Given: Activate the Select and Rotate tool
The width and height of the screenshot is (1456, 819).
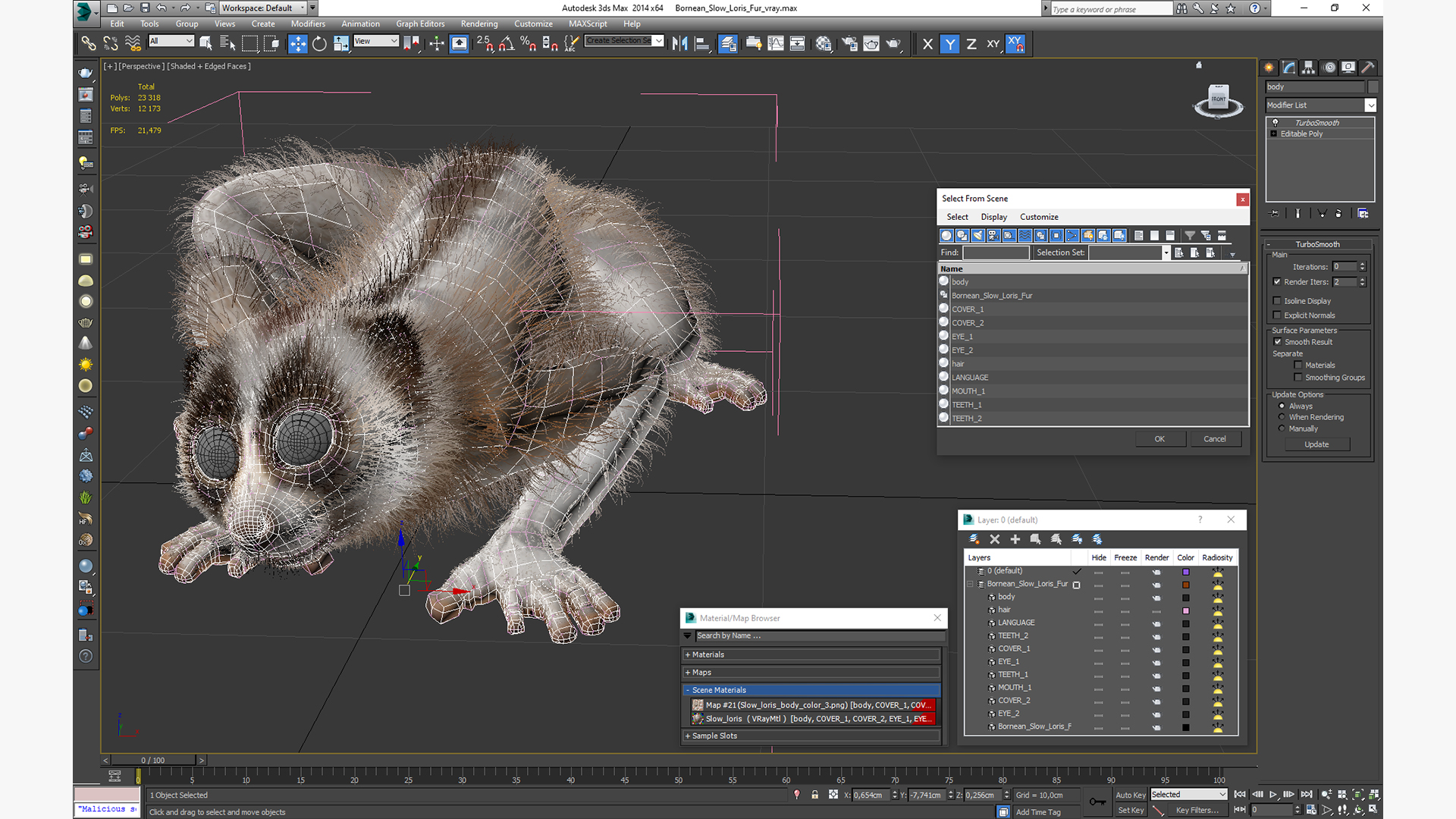Looking at the screenshot, I should pyautogui.click(x=319, y=44).
